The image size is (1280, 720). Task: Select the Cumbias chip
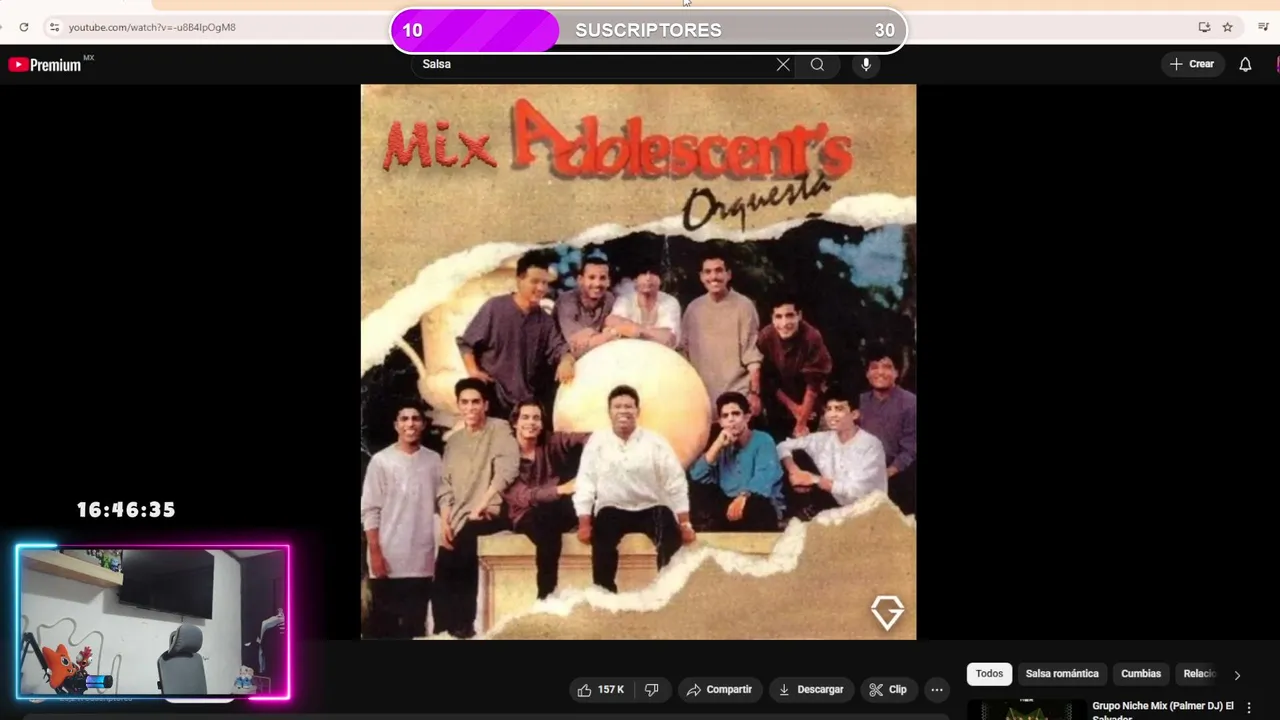coord(1141,674)
